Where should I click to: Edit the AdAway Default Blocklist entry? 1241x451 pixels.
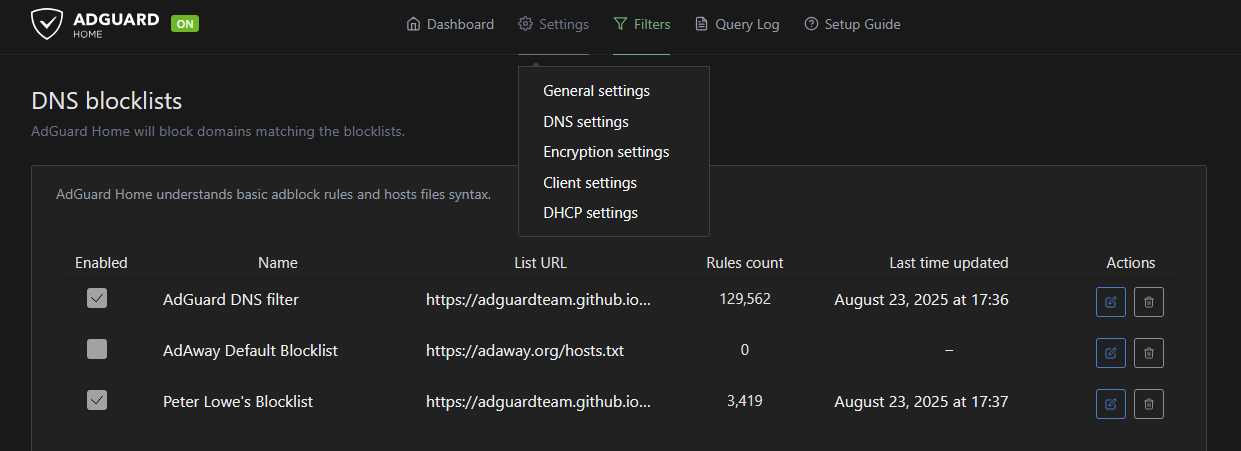[1110, 352]
